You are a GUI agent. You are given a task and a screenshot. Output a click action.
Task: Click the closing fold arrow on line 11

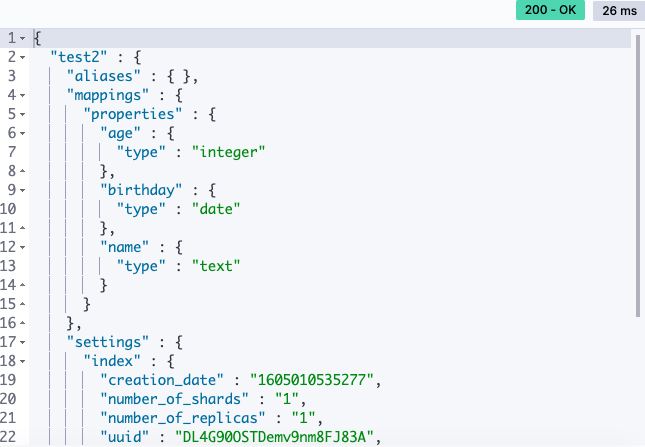click(22, 228)
